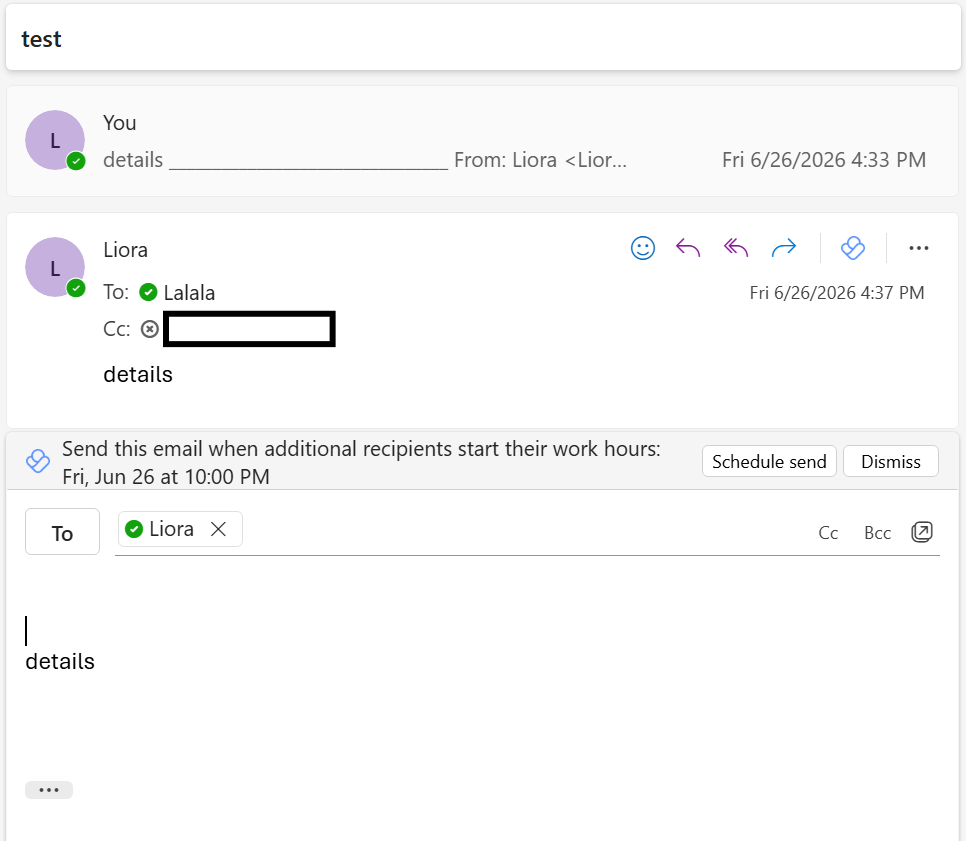This screenshot has height=841, width=966.
Task: Remove Liora from the To field
Action: [x=218, y=529]
